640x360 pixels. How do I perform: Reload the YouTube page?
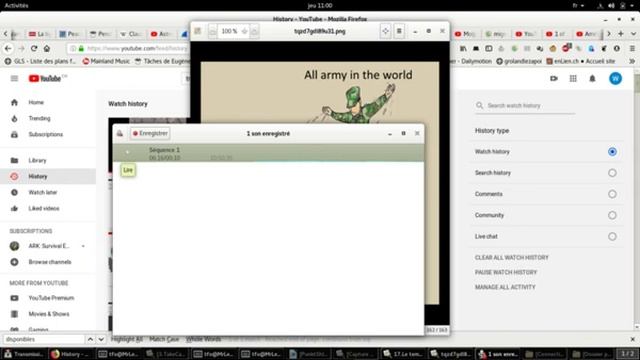[34, 49]
